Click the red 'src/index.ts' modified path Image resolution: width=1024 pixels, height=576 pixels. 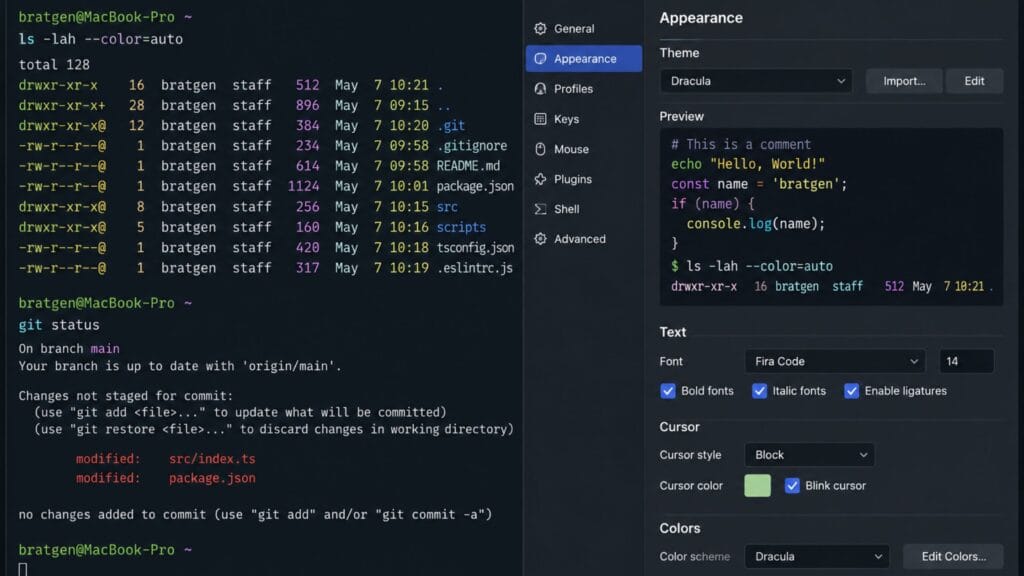pos(212,459)
